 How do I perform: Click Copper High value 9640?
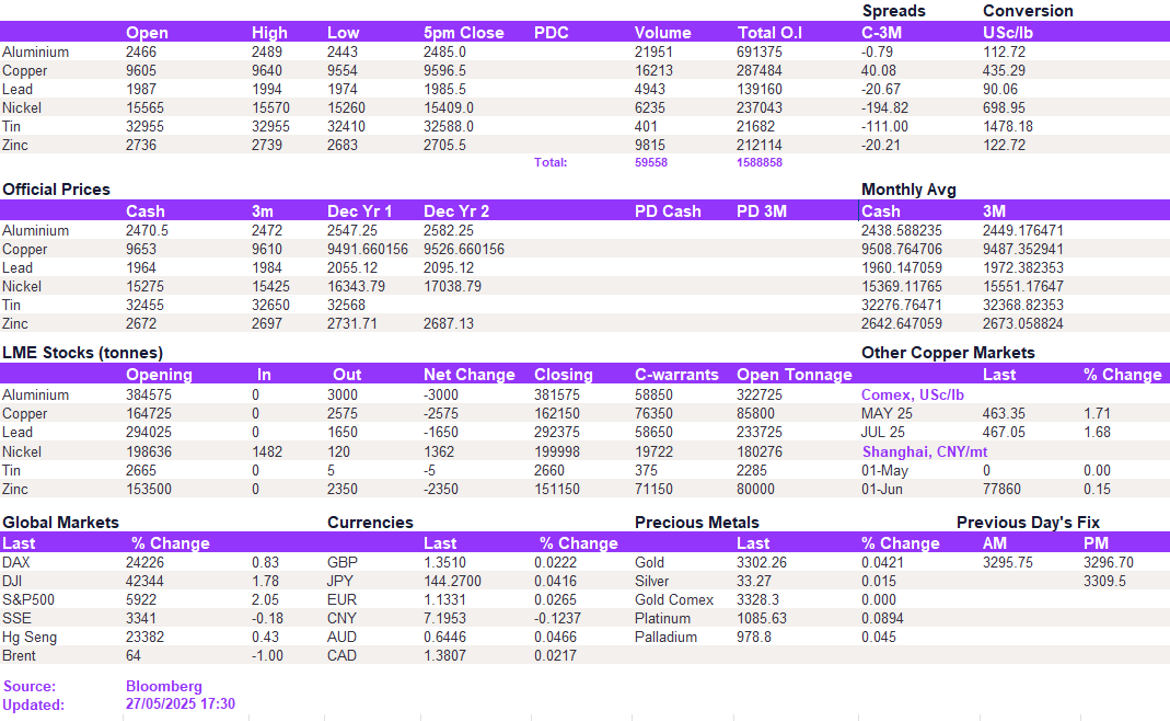click(266, 71)
